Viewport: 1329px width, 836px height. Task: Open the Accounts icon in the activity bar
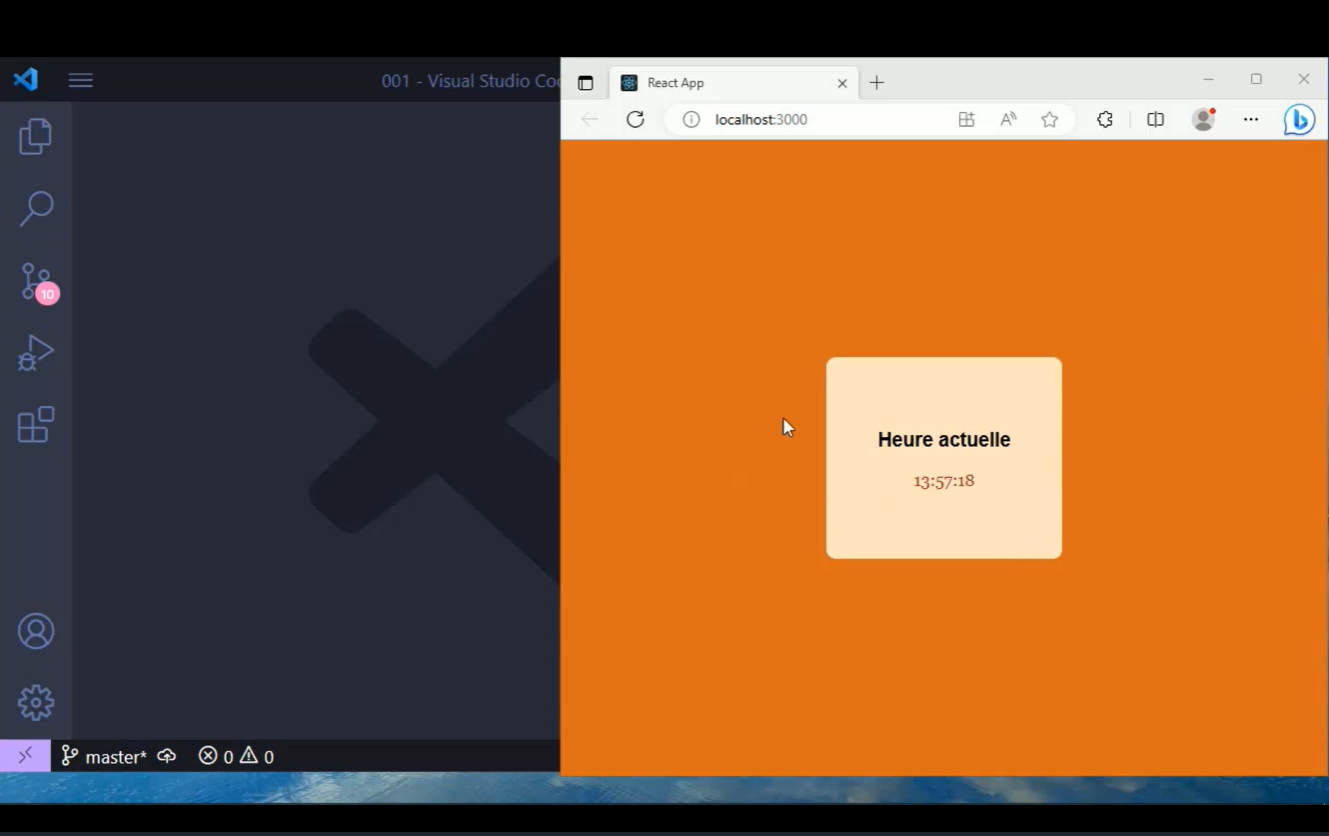click(x=35, y=631)
